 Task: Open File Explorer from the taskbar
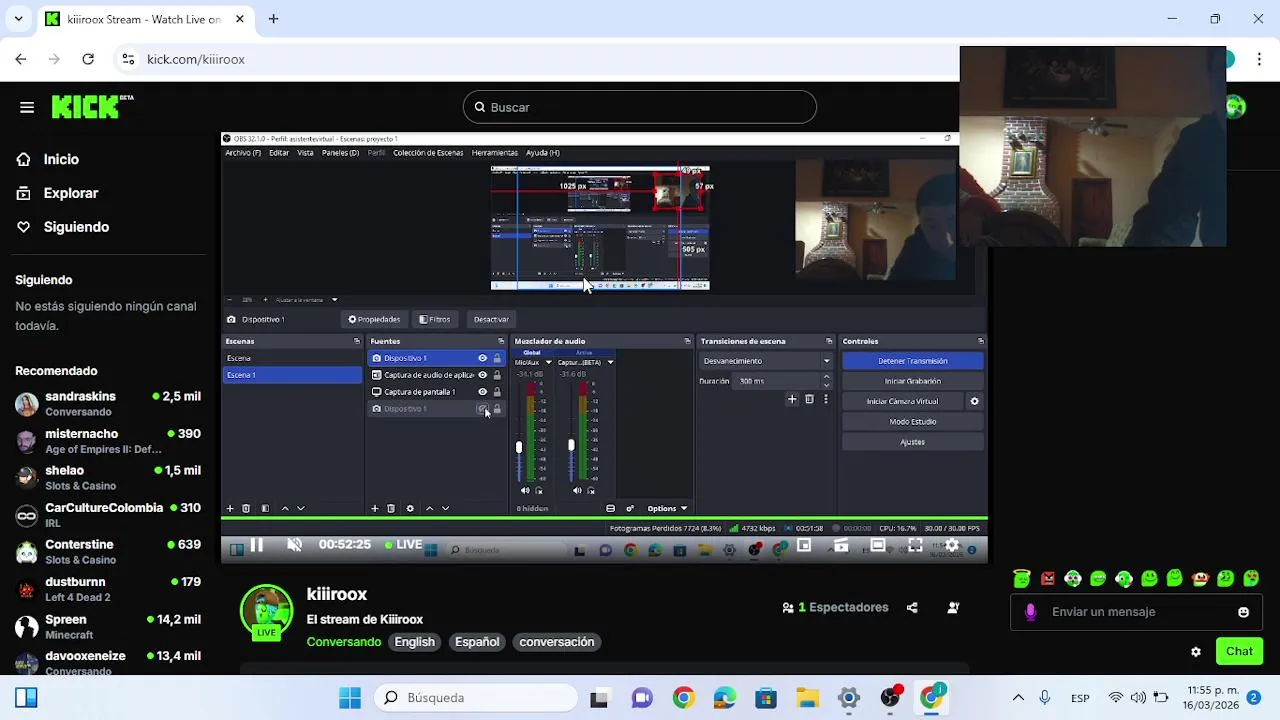point(807,698)
